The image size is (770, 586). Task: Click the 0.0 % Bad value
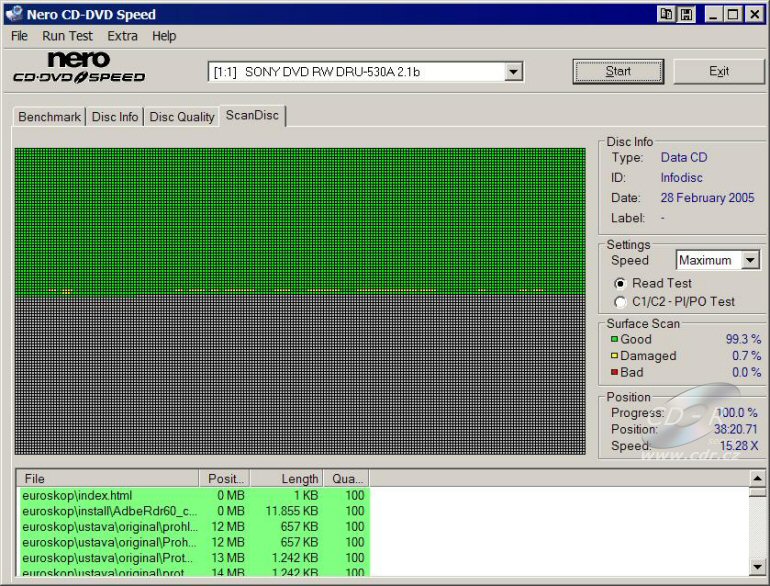746,372
